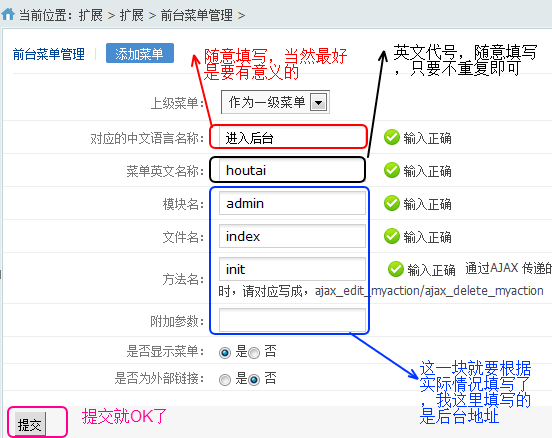
Task: Select 是 for 是否为外部链接
Action: (225, 380)
